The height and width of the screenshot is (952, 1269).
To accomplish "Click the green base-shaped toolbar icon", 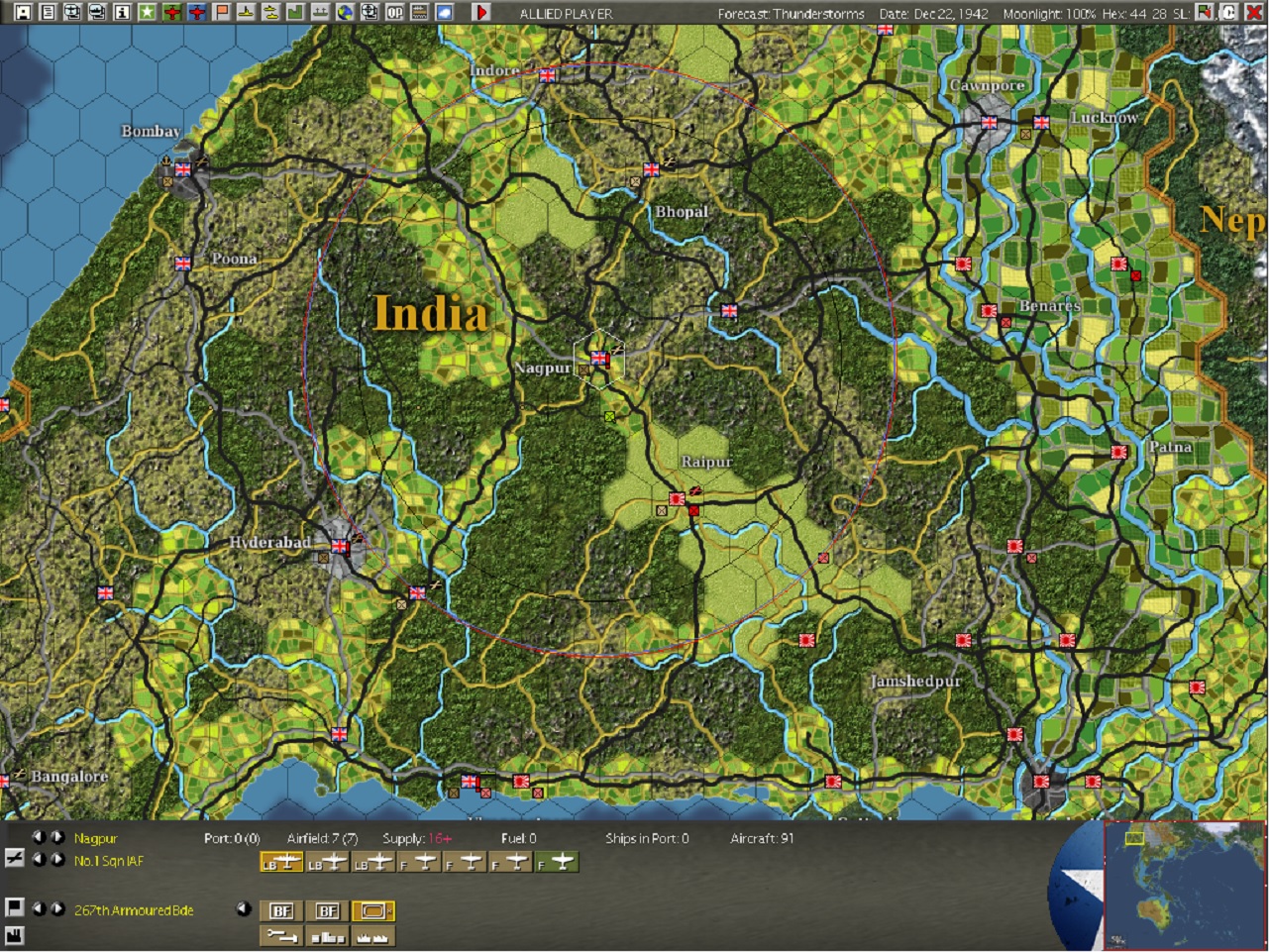I will tap(295, 12).
